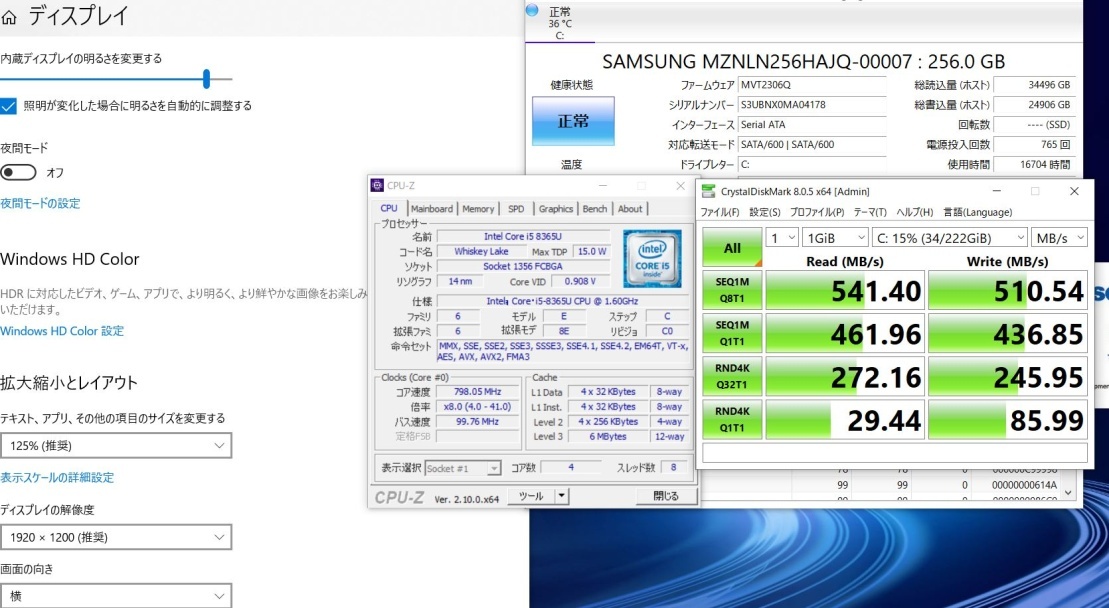1109x608 pixels.
Task: Run the SEQ1M Q8T1 benchmark test
Action: 732,290
